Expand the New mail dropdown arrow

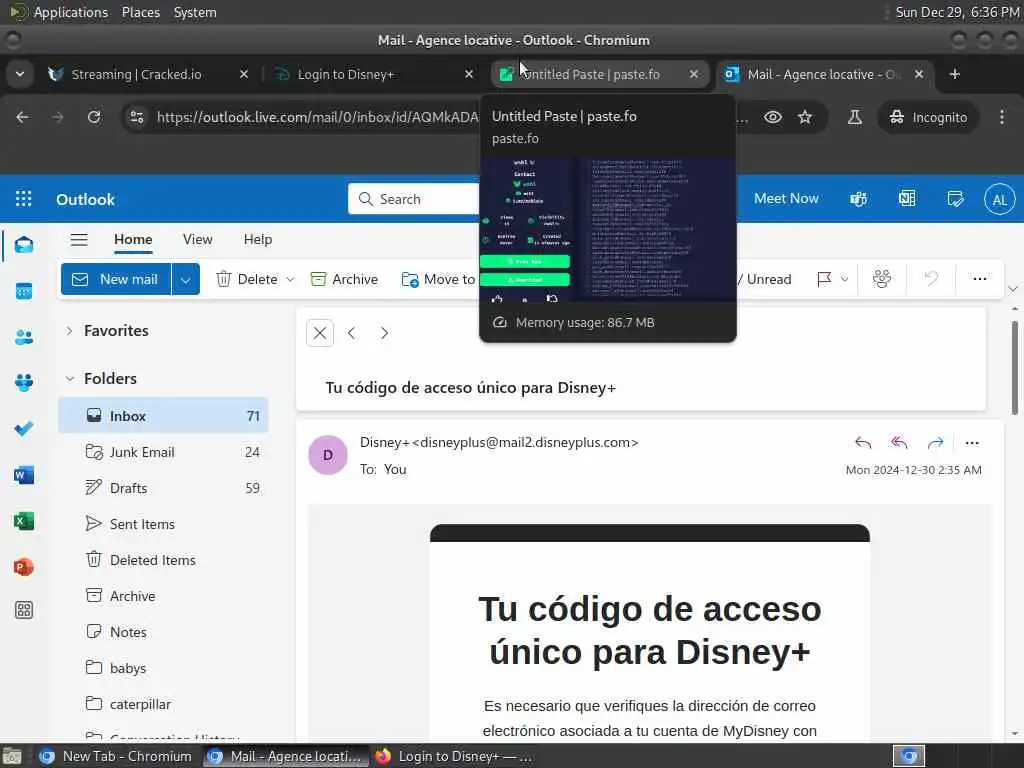[x=185, y=279]
